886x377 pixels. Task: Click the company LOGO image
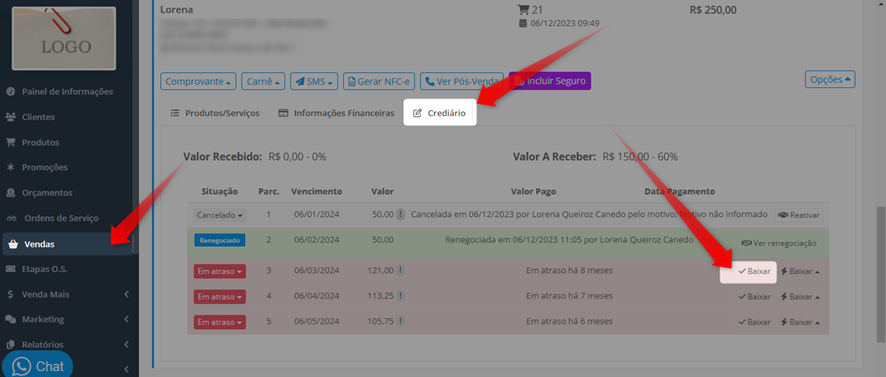[64, 38]
